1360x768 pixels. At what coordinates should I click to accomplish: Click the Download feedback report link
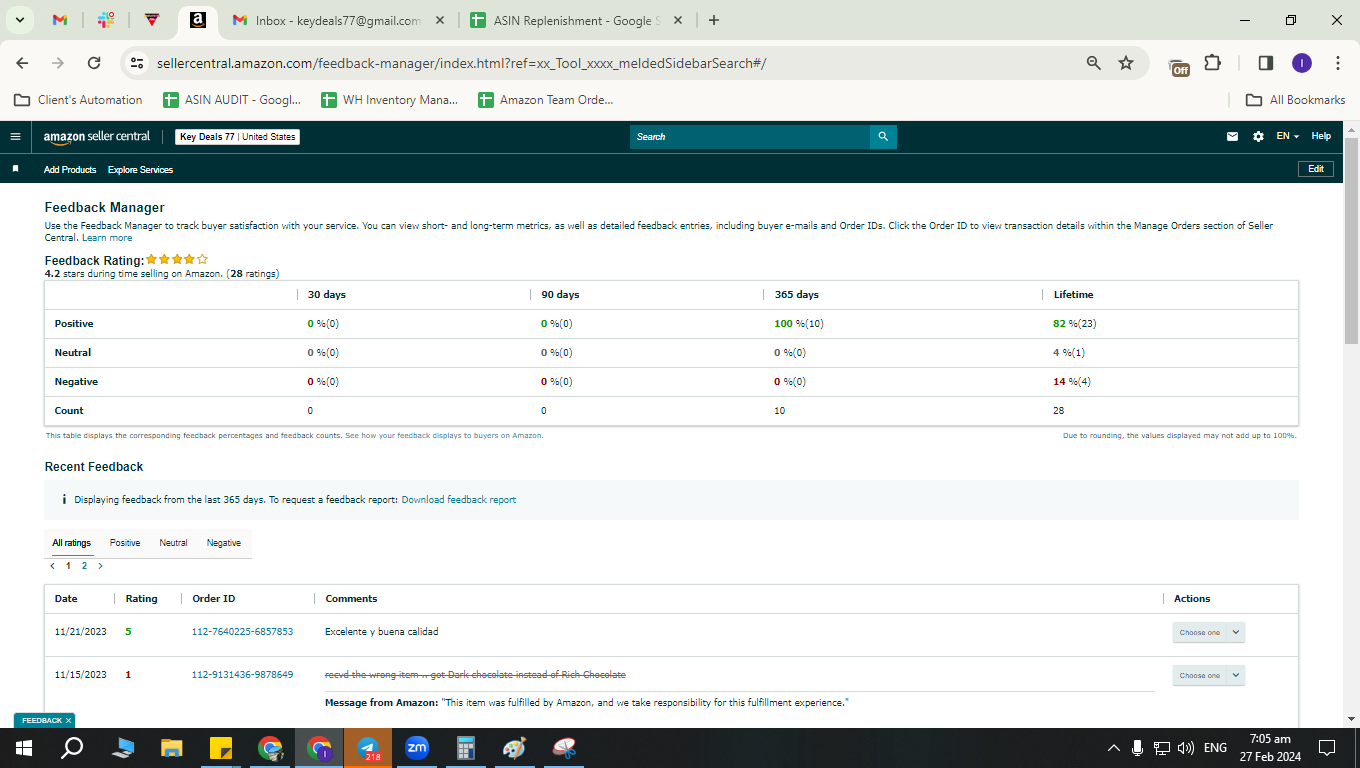pos(459,499)
